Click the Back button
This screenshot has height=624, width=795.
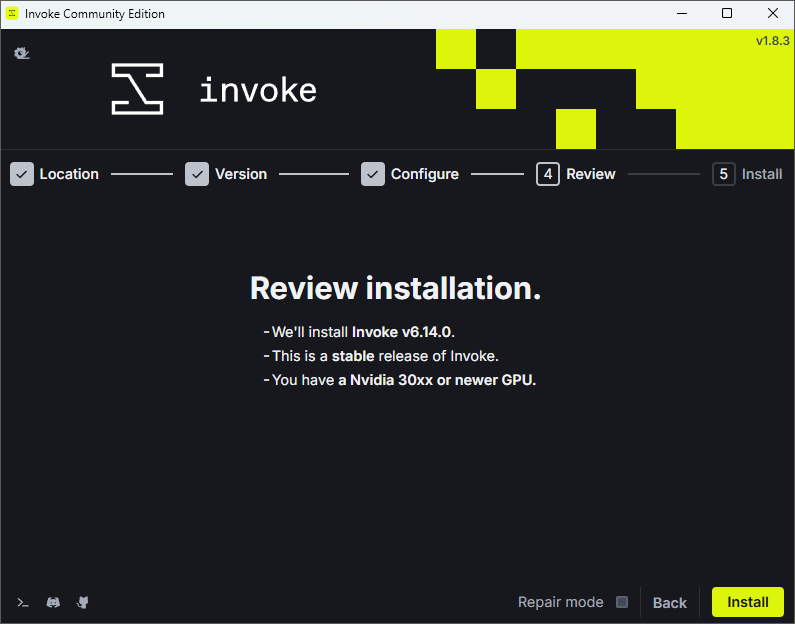click(669, 602)
